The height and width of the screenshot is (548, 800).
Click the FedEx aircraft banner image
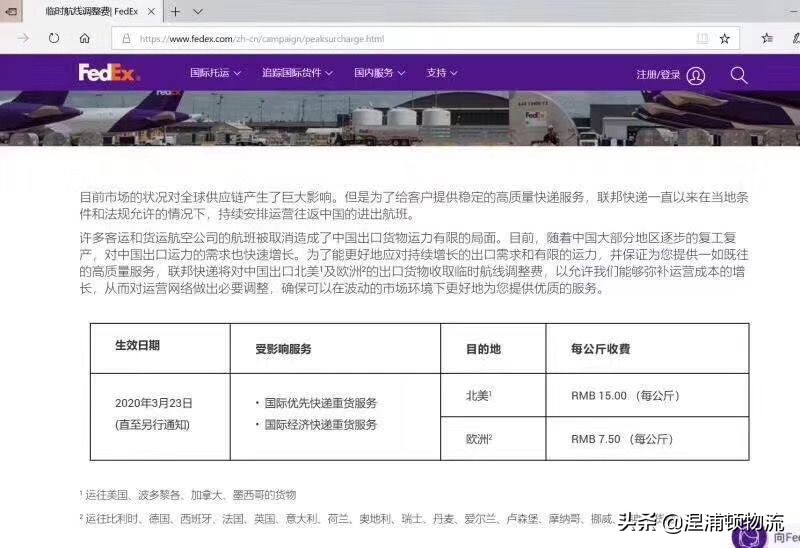(400, 118)
